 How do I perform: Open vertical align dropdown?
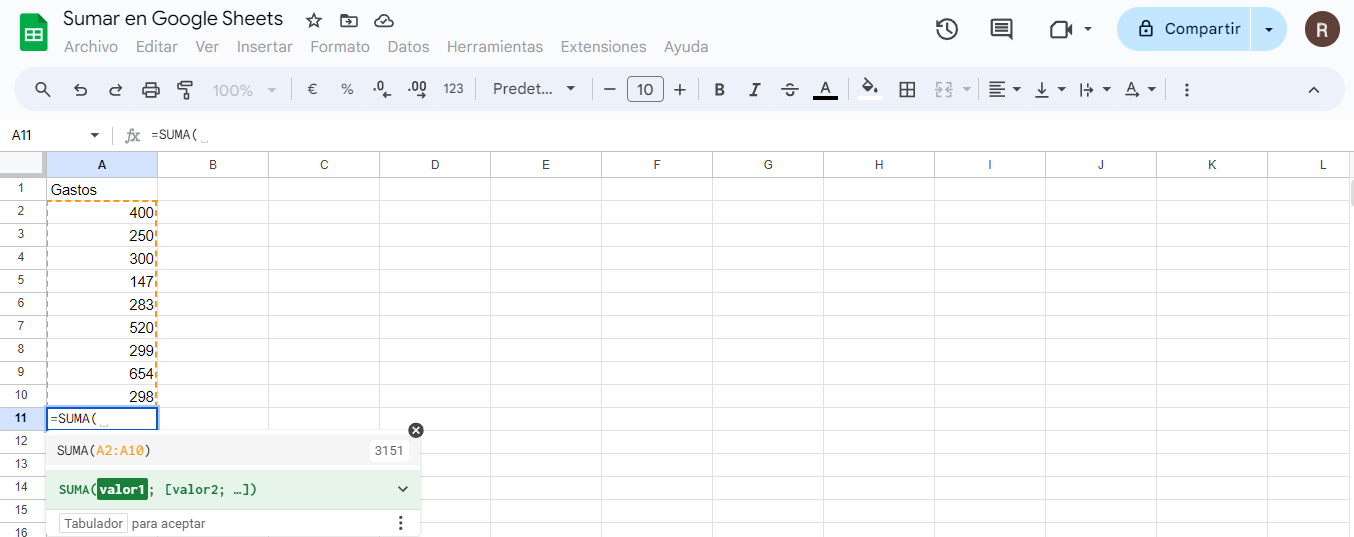1050,89
